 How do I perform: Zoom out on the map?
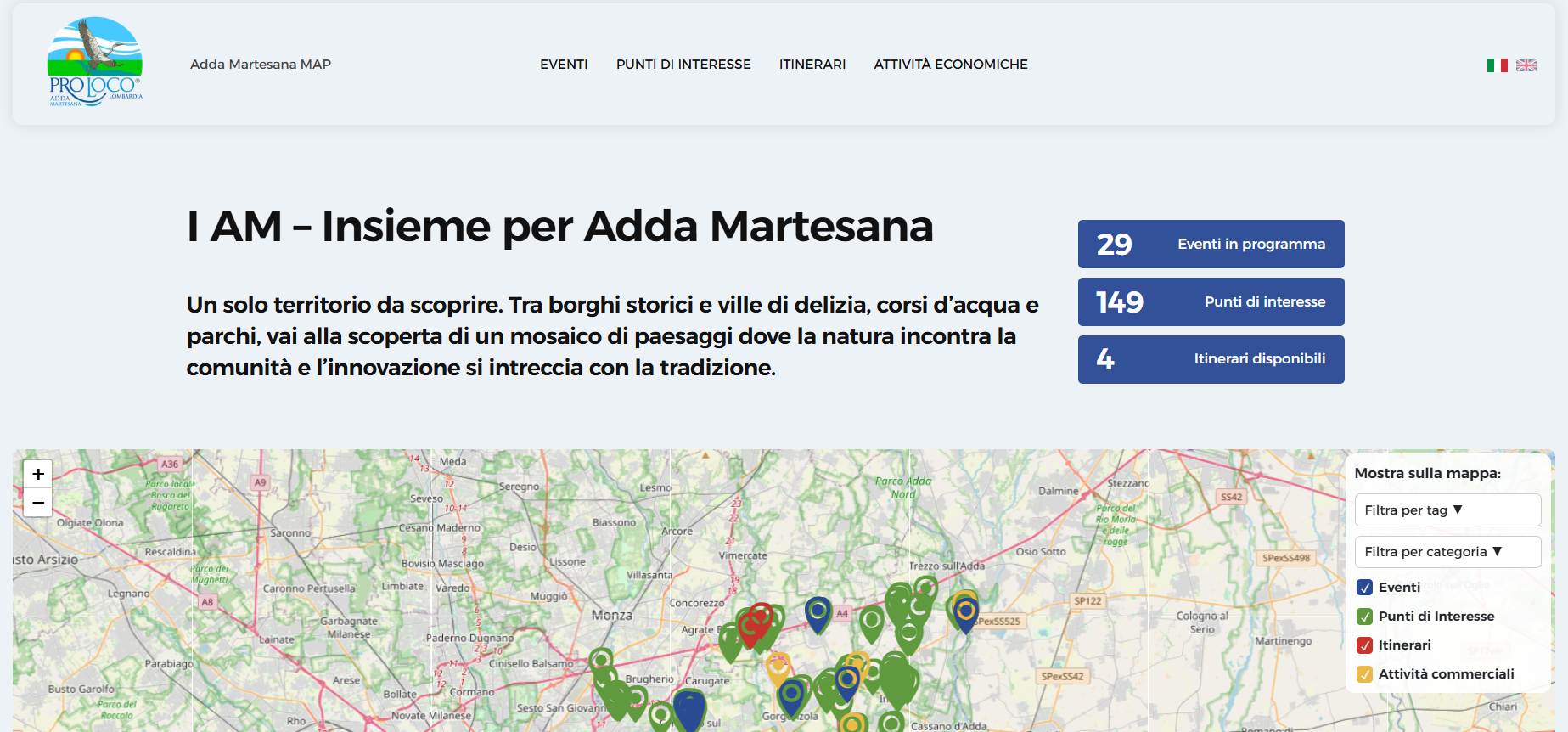point(38,503)
